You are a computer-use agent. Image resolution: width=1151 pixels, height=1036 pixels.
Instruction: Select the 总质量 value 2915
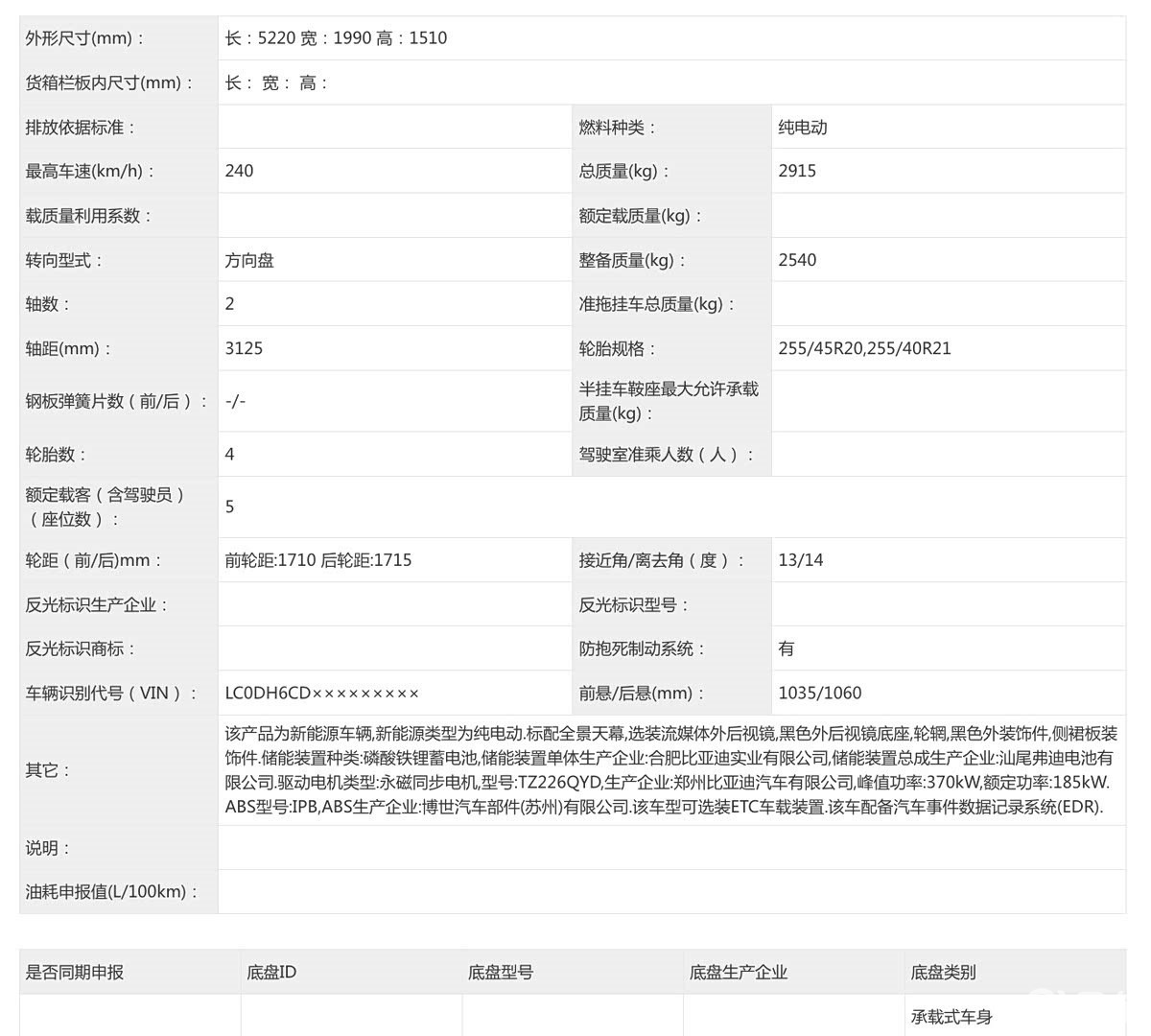(797, 171)
